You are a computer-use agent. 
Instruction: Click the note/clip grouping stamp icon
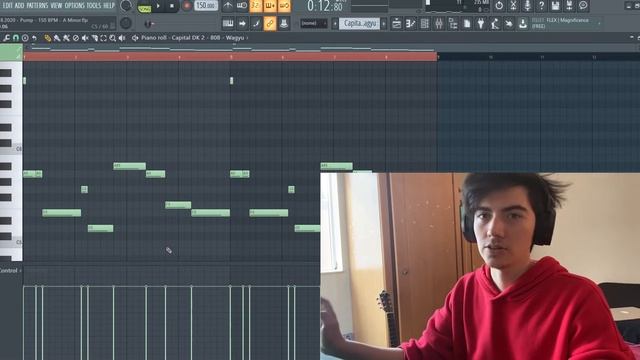click(x=284, y=24)
